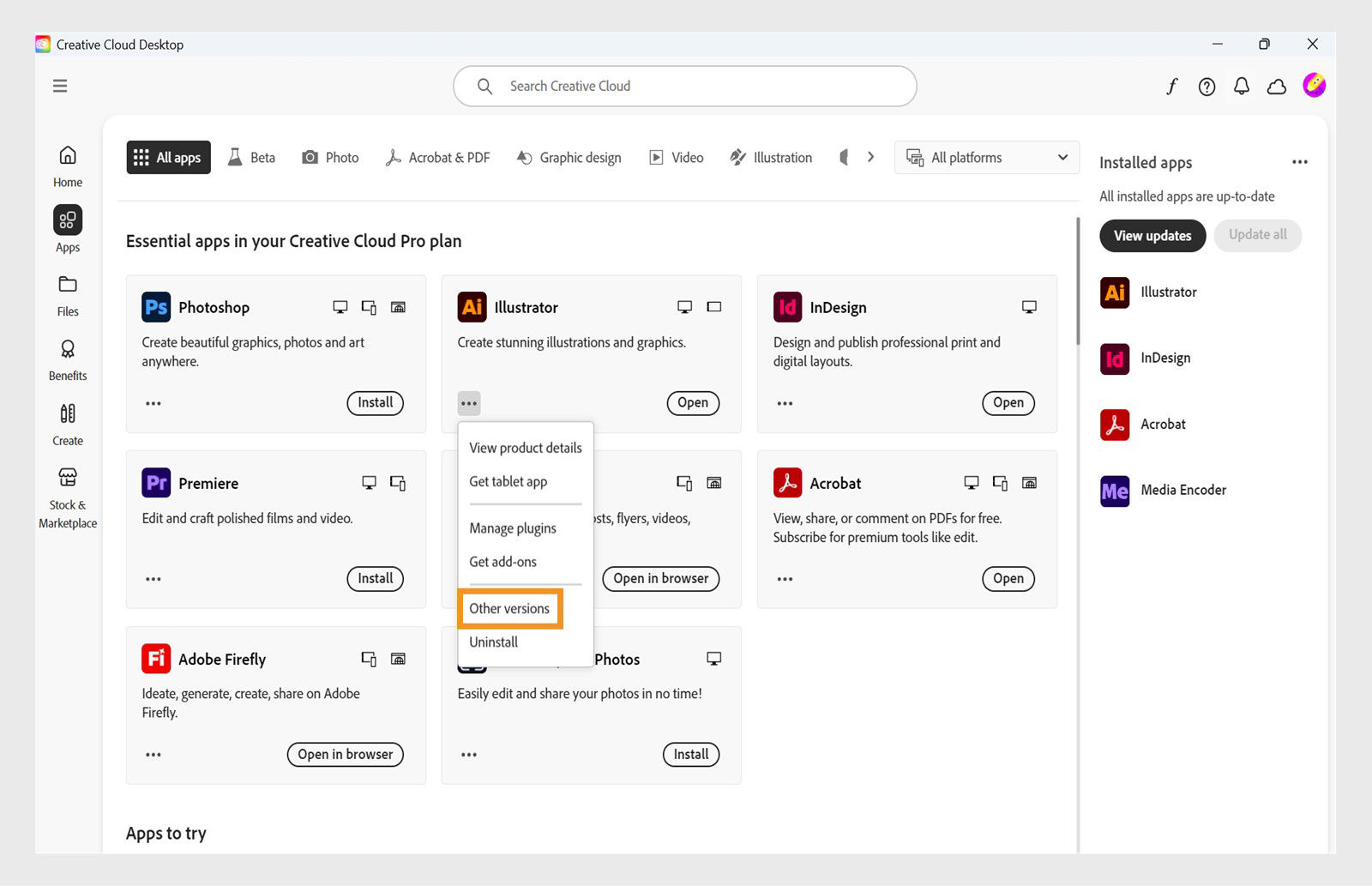Click View updates for installed apps
Image resolution: width=1372 pixels, height=886 pixels.
point(1152,235)
